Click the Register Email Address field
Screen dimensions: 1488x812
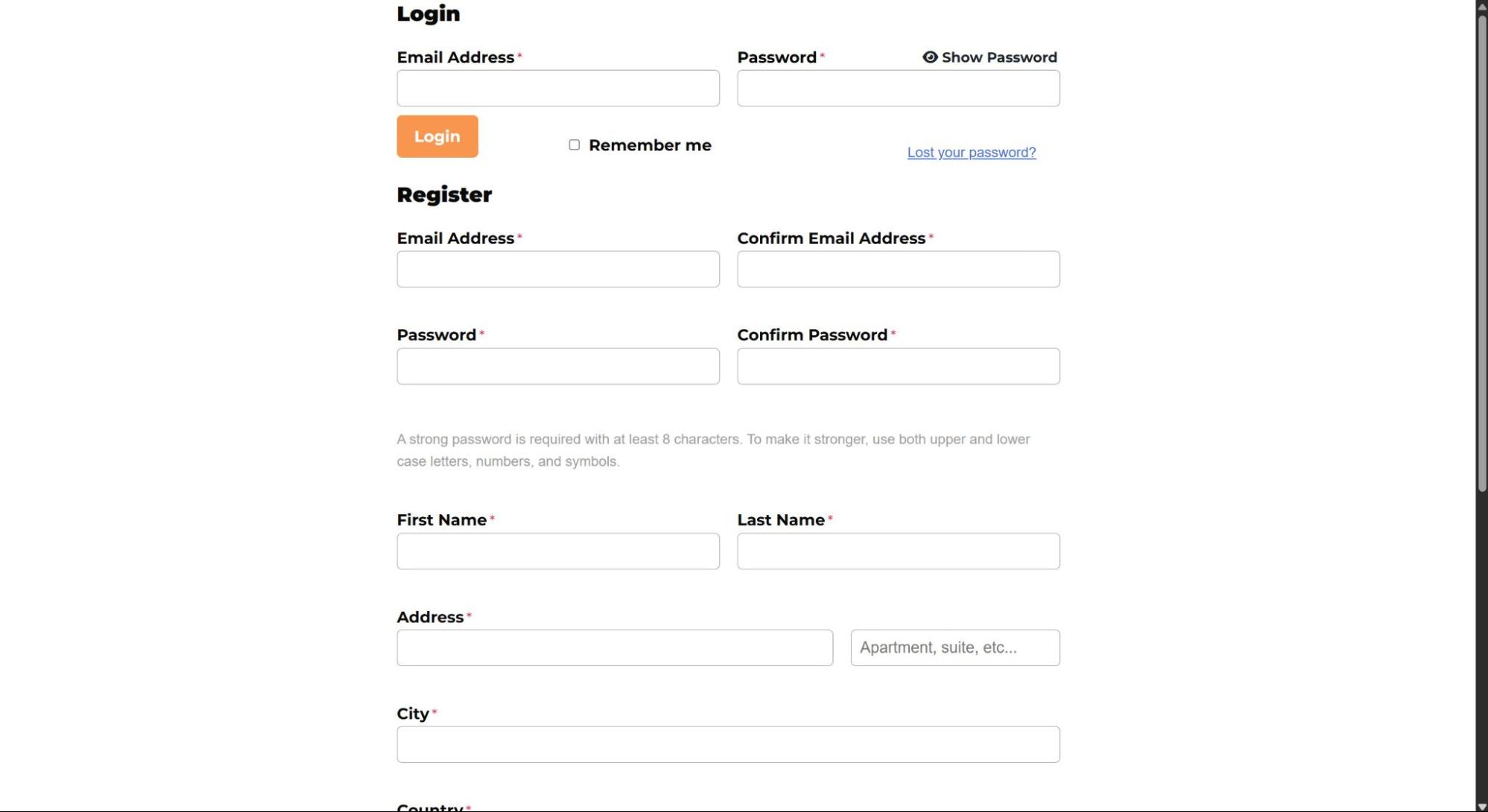(558, 269)
